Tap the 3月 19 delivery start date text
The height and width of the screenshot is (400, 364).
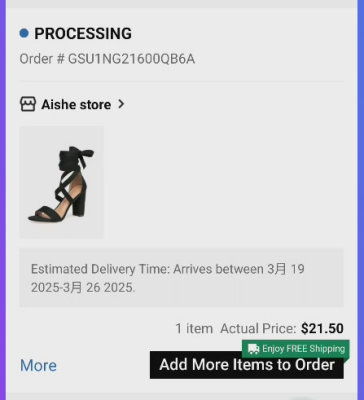pyautogui.click(x=286, y=269)
